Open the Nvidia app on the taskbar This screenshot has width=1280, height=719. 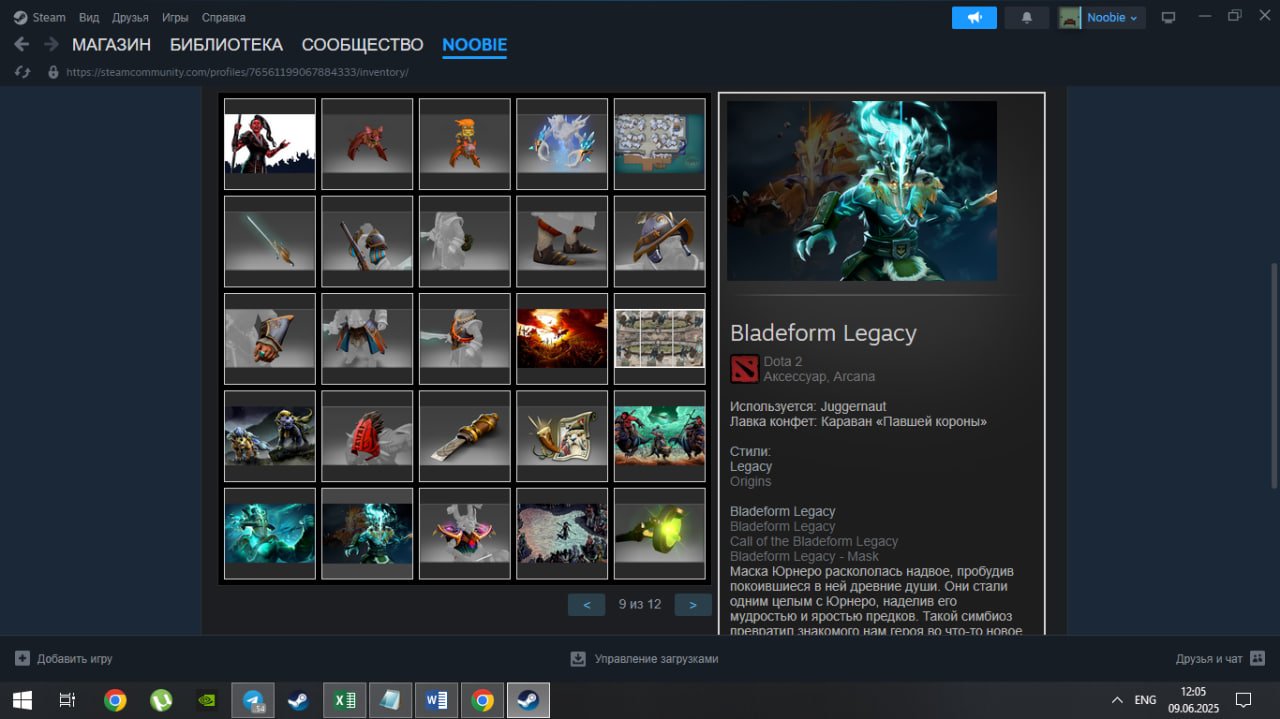click(207, 700)
